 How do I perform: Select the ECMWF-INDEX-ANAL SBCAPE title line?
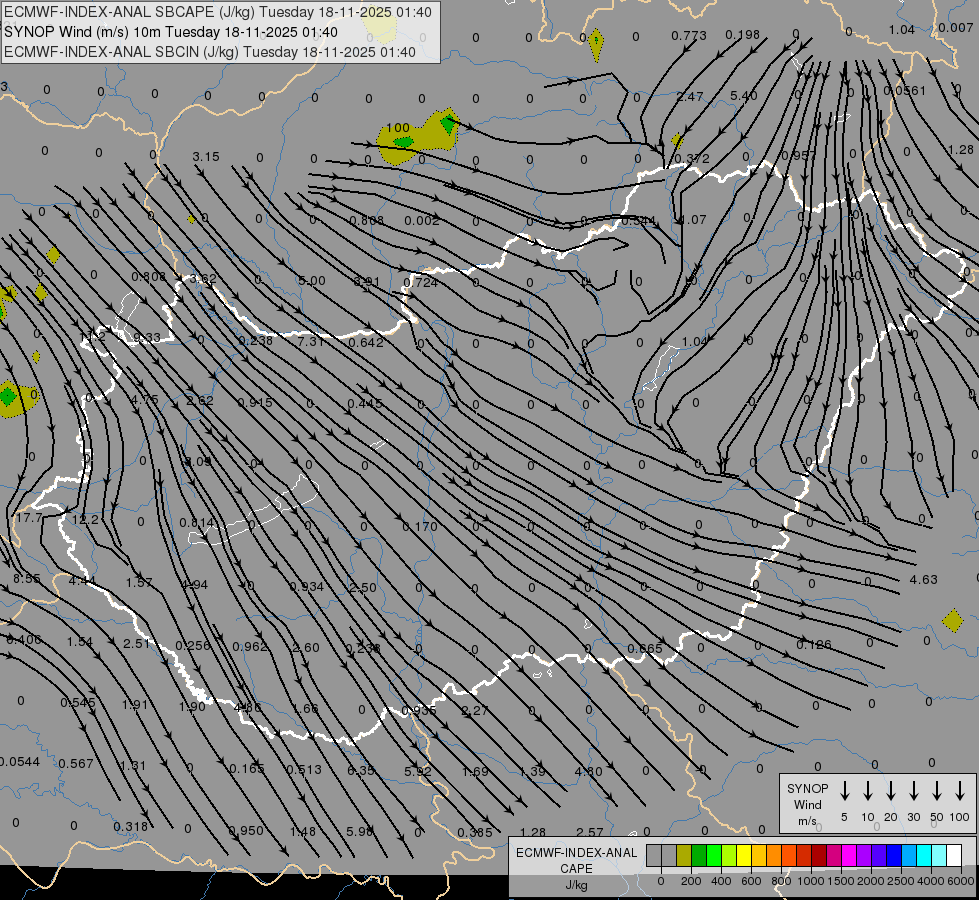(x=217, y=12)
